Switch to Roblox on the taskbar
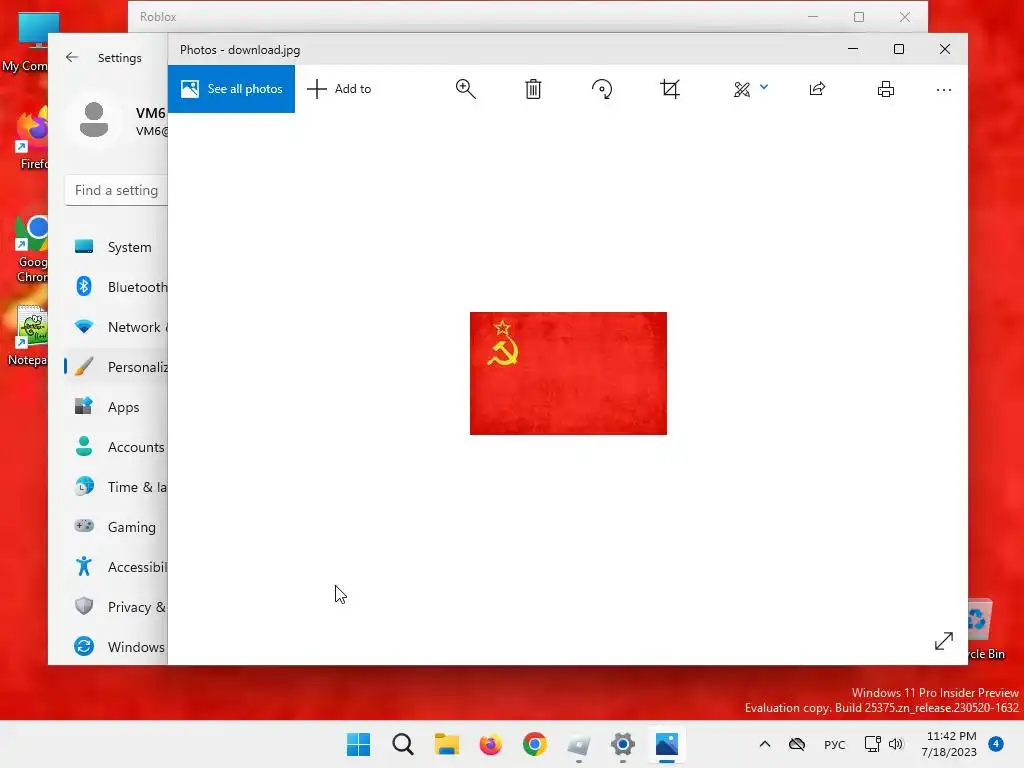Image resolution: width=1024 pixels, height=768 pixels. [x=579, y=744]
